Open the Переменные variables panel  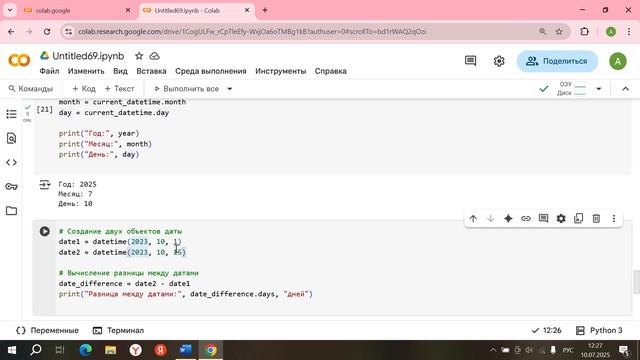click(x=47, y=330)
